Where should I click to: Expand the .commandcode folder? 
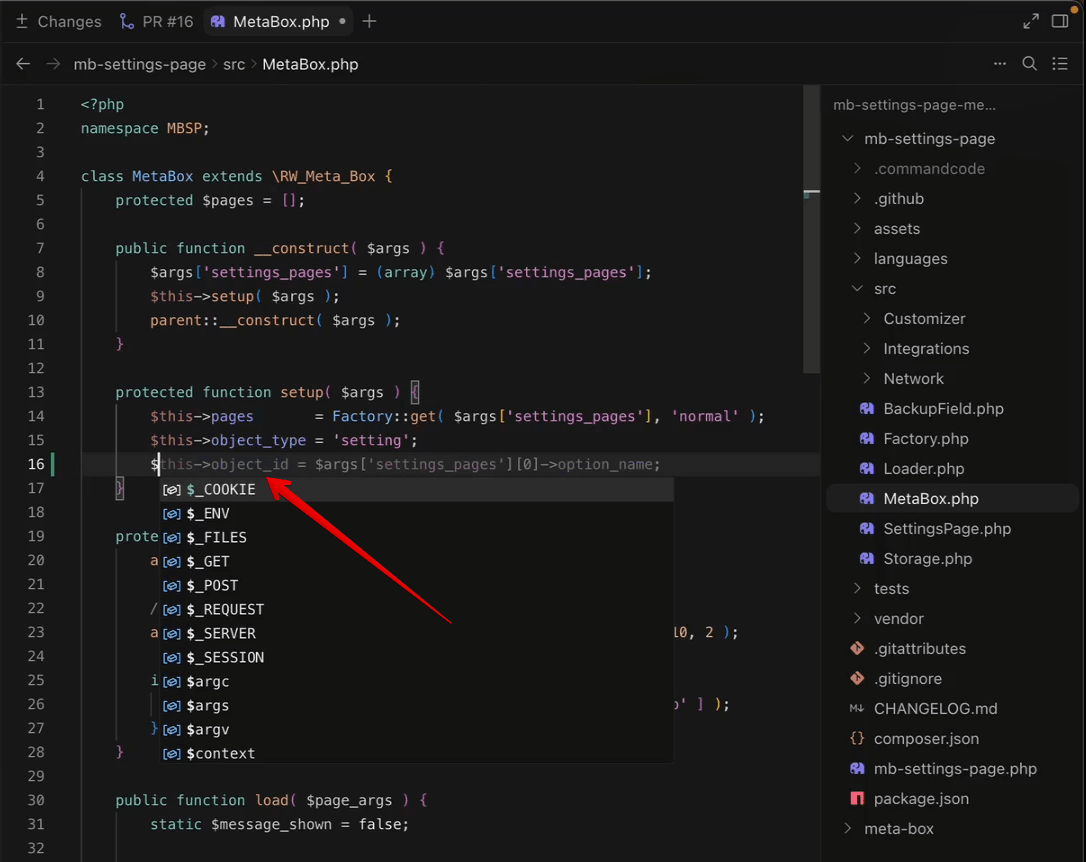[x=857, y=168]
